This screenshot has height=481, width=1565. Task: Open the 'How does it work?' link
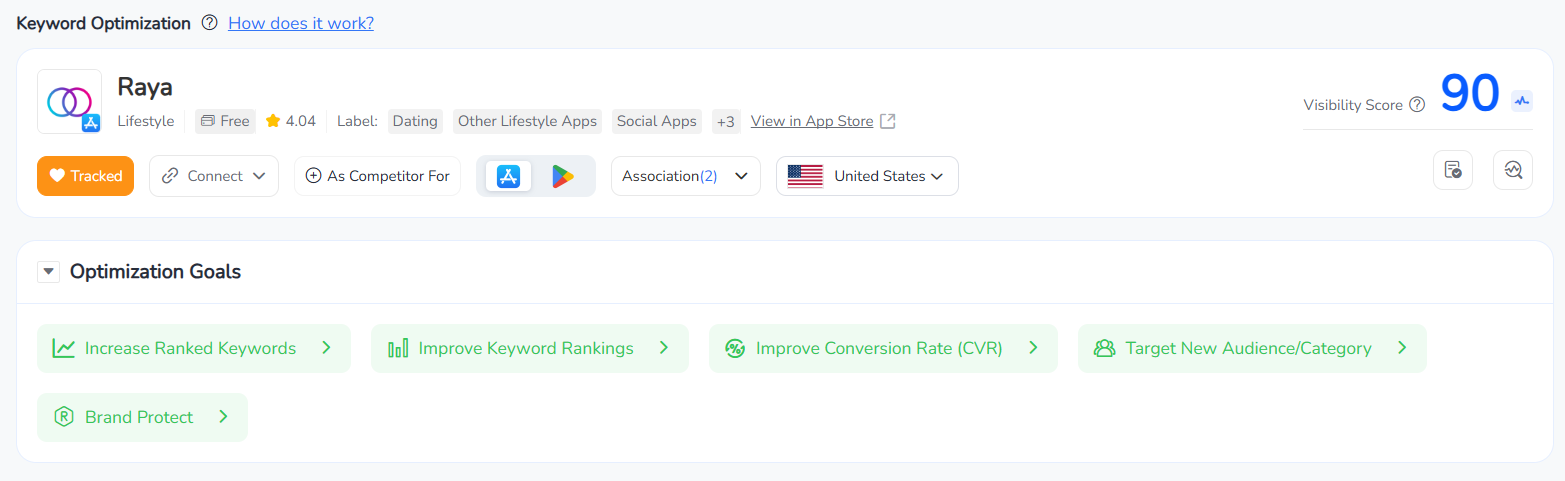tap(301, 23)
